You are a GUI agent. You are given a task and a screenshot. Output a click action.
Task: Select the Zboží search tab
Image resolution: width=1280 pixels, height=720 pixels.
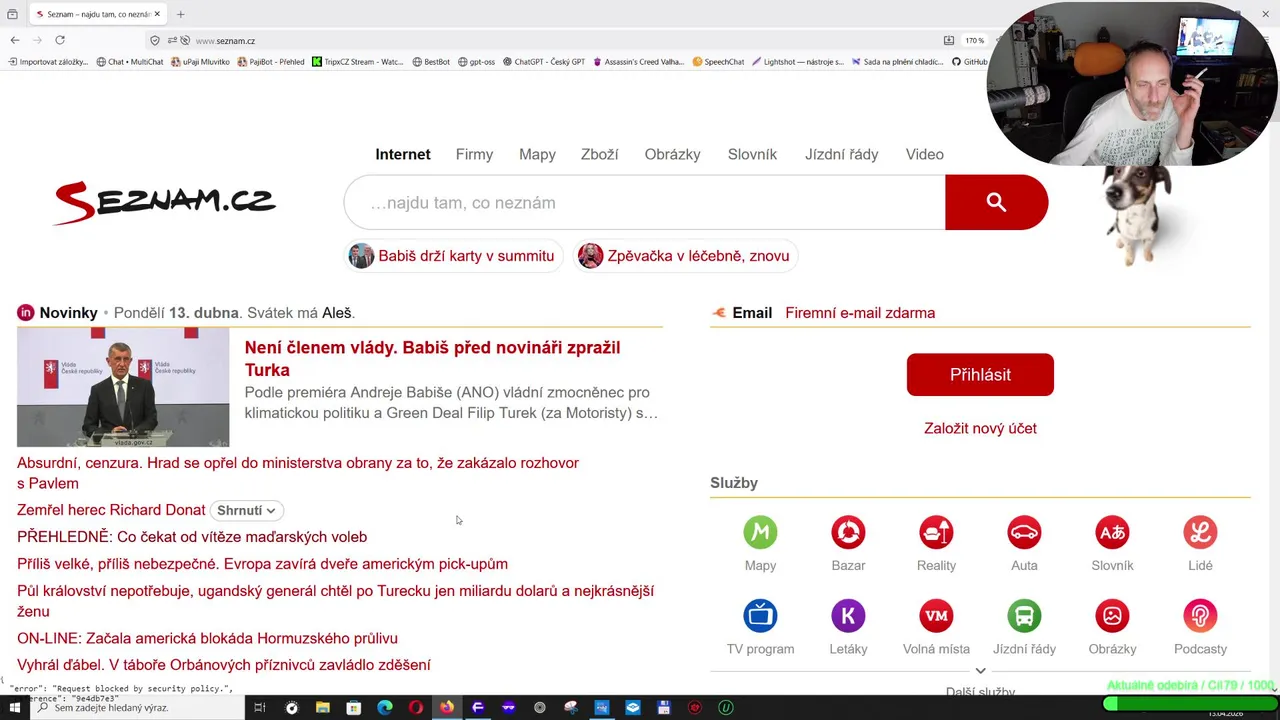[x=599, y=154]
